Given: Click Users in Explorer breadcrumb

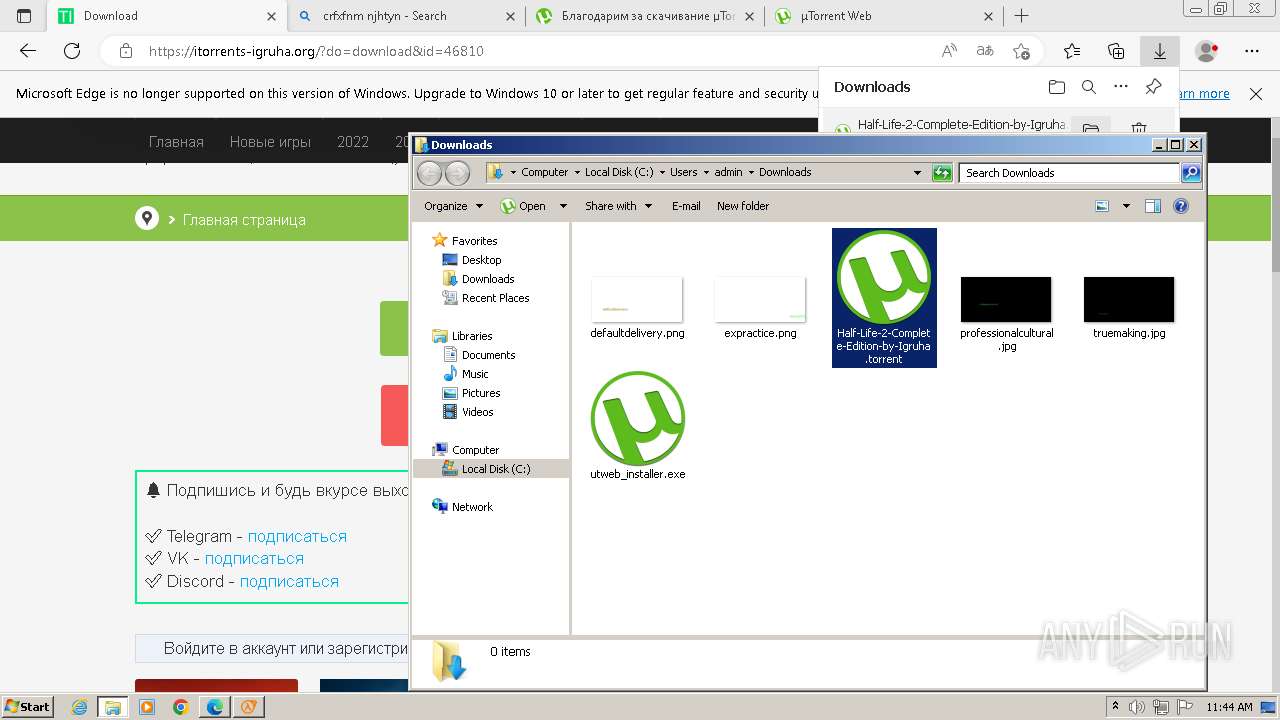Looking at the screenshot, I should click(x=684, y=172).
